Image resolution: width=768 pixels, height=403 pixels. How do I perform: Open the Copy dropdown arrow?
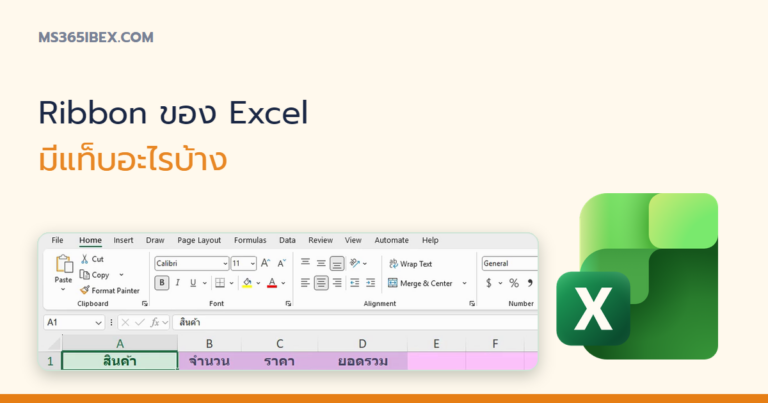(x=121, y=275)
